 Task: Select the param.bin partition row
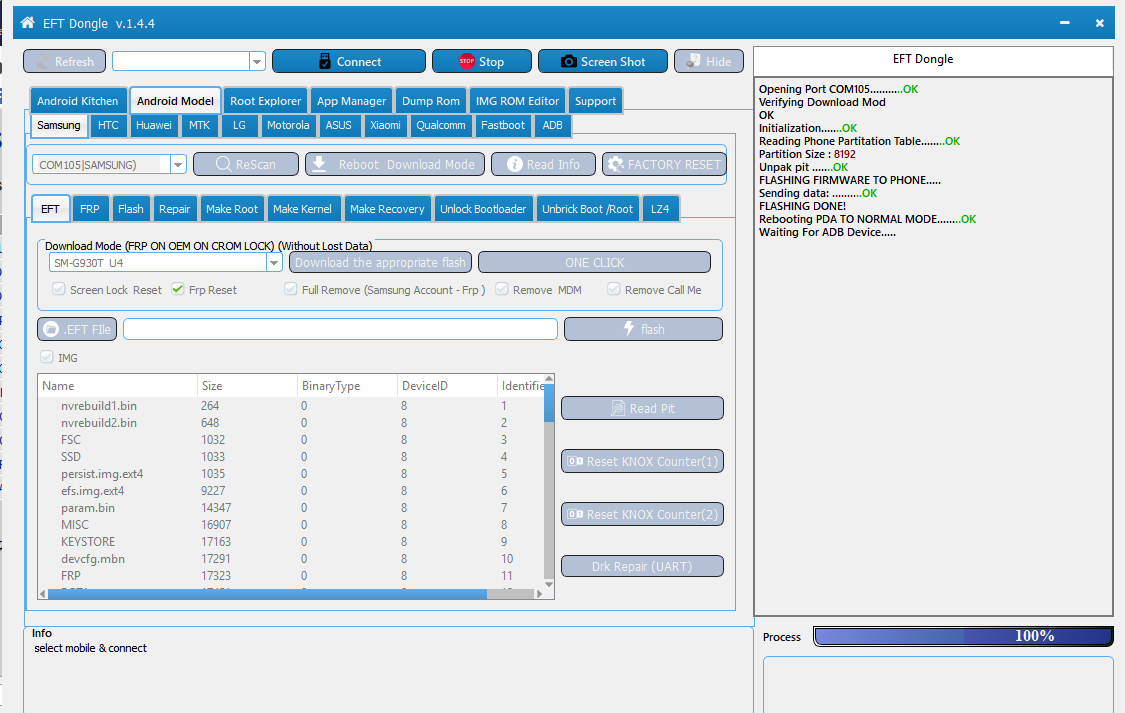coord(291,508)
